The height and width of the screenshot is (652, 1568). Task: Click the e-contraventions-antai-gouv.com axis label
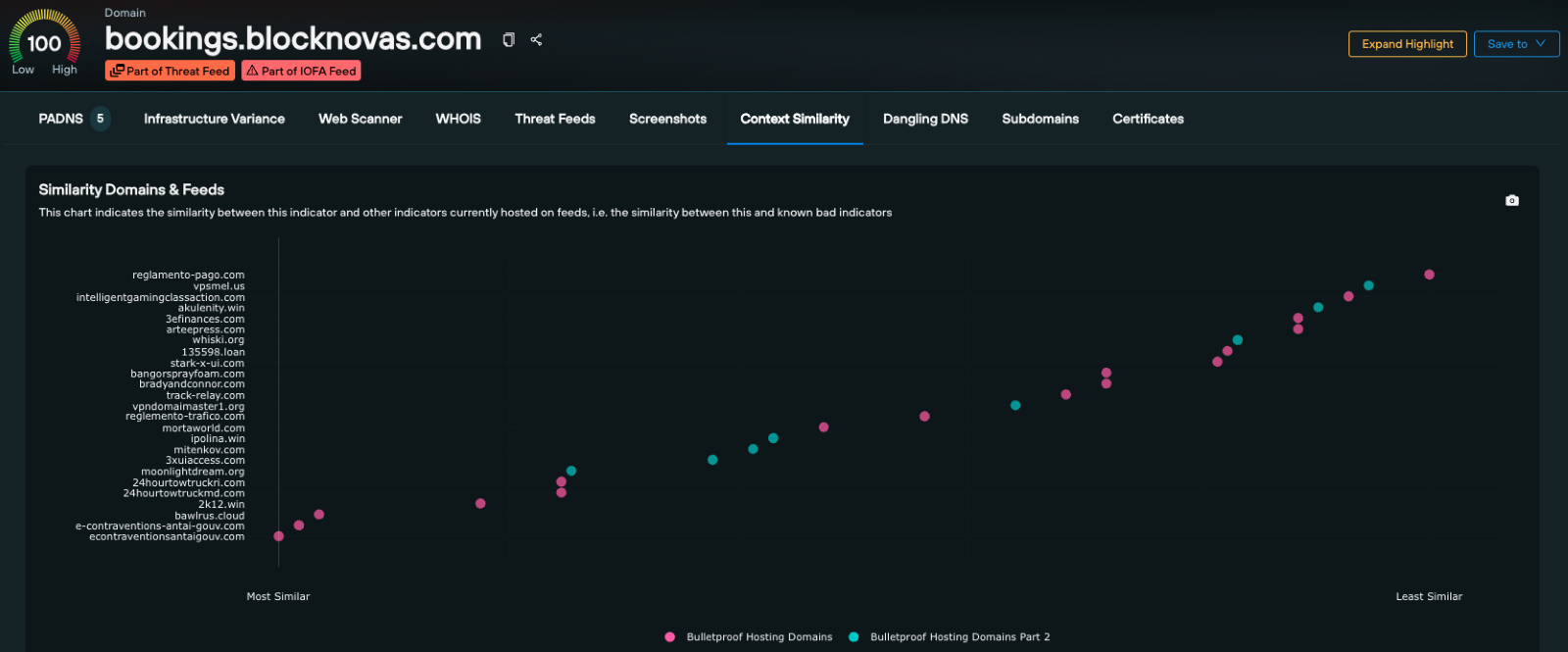click(x=161, y=526)
